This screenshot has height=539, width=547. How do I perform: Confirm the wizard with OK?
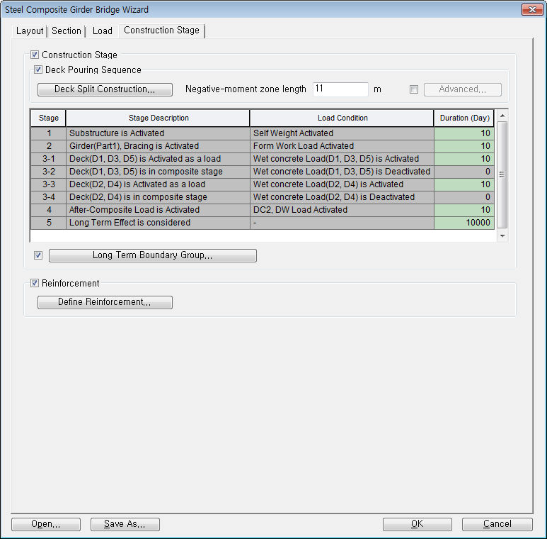(x=417, y=524)
